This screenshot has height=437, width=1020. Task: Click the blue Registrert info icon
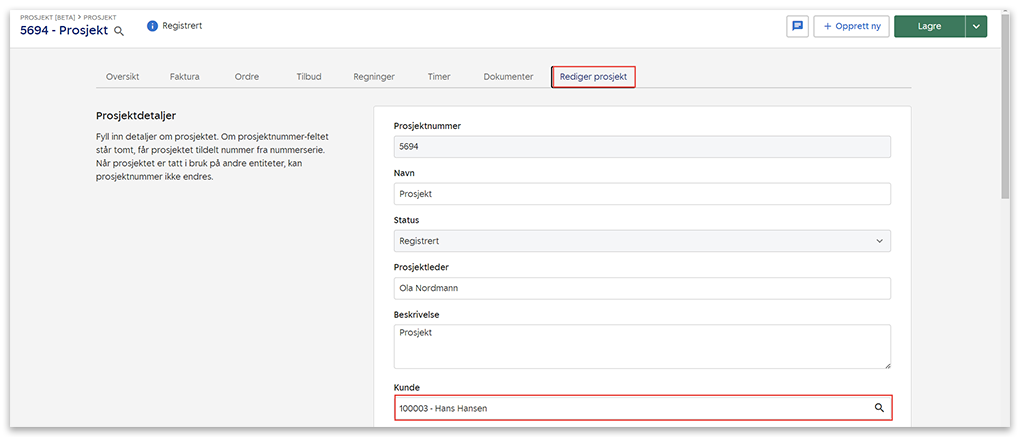pyautogui.click(x=152, y=26)
